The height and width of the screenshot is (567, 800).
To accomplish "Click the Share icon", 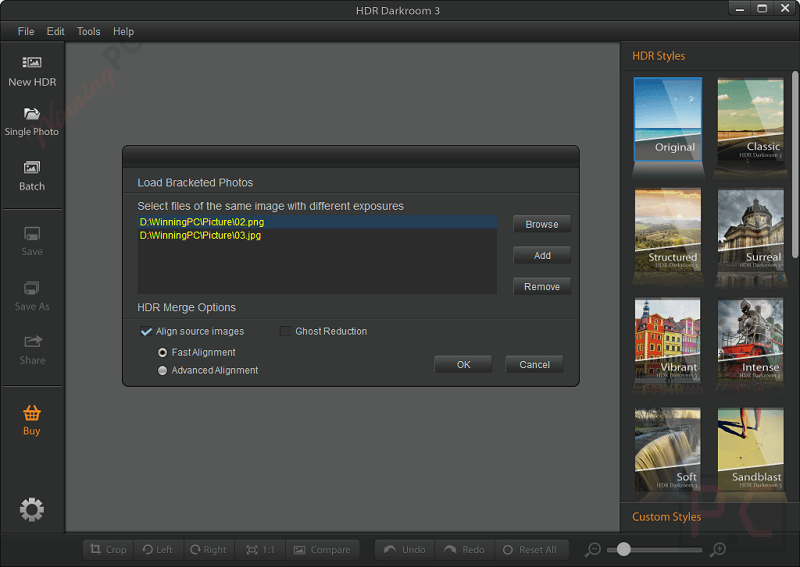I will pos(32,341).
